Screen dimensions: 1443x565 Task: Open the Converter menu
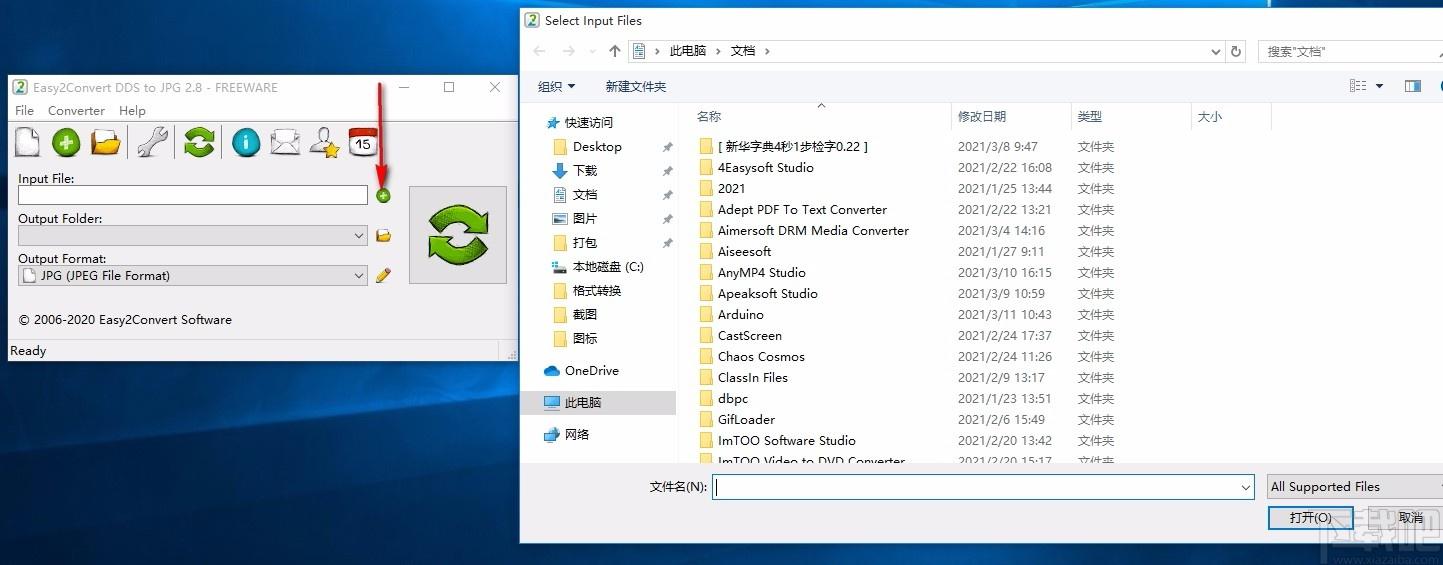[x=77, y=111]
